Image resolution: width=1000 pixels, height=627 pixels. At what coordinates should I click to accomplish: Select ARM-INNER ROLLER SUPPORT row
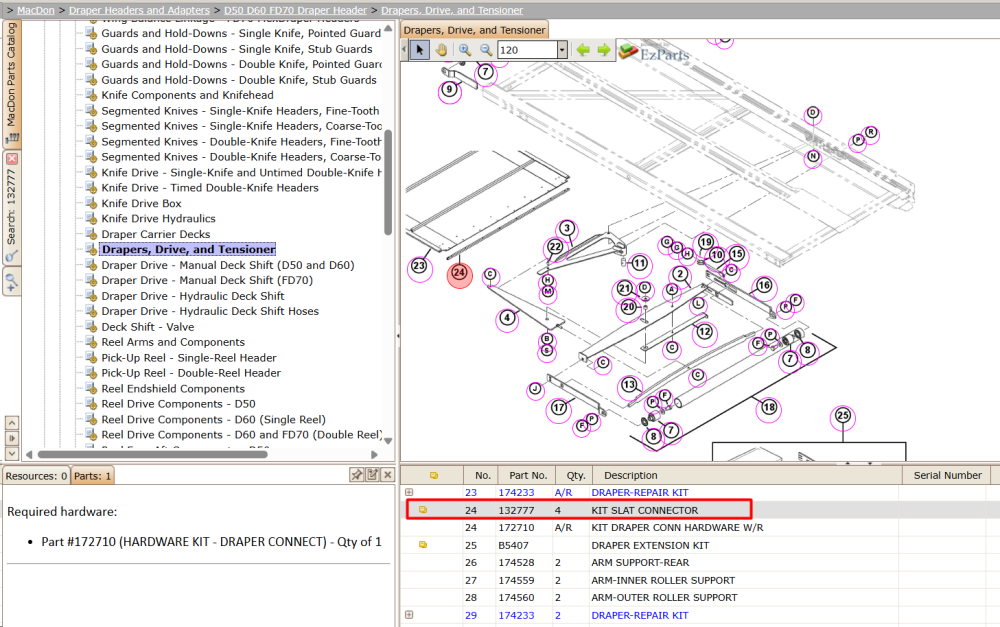pyautogui.click(x=700, y=580)
